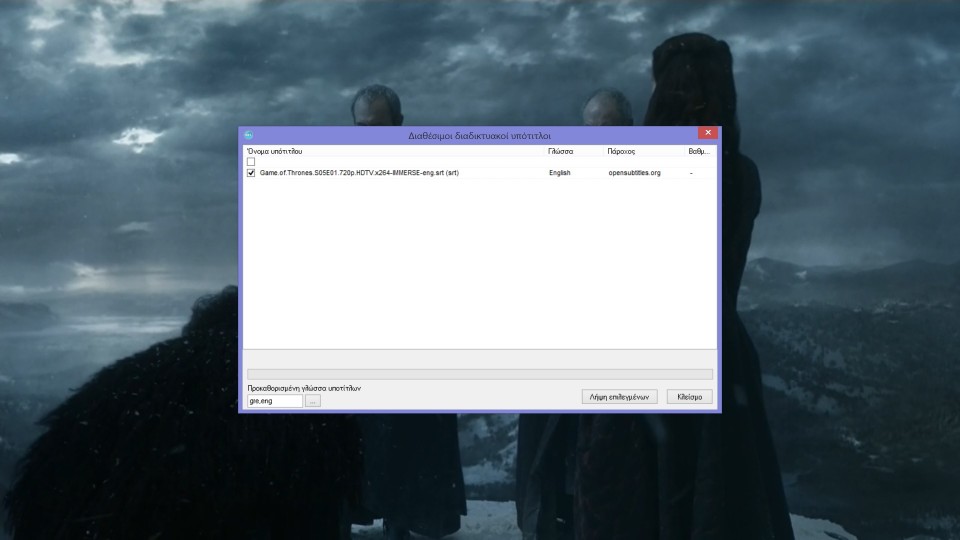Sort by the 'Όνομα υπότιτλου' column header
960x540 pixels.
(275, 152)
